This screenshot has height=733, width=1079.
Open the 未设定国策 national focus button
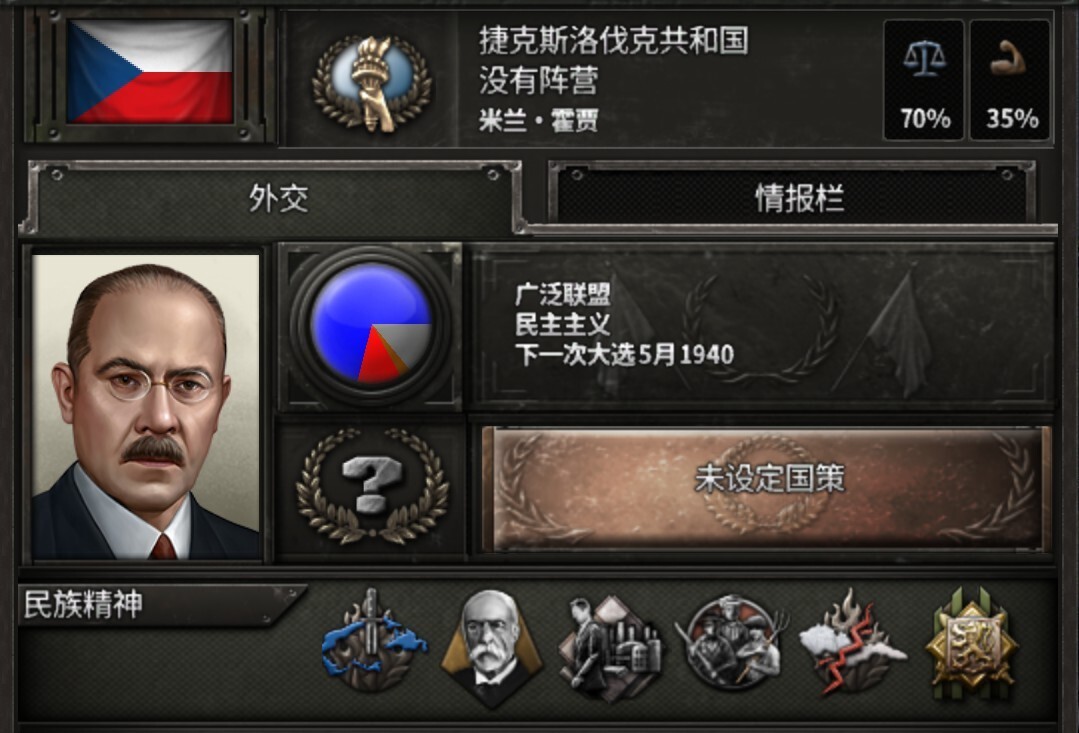click(x=767, y=489)
